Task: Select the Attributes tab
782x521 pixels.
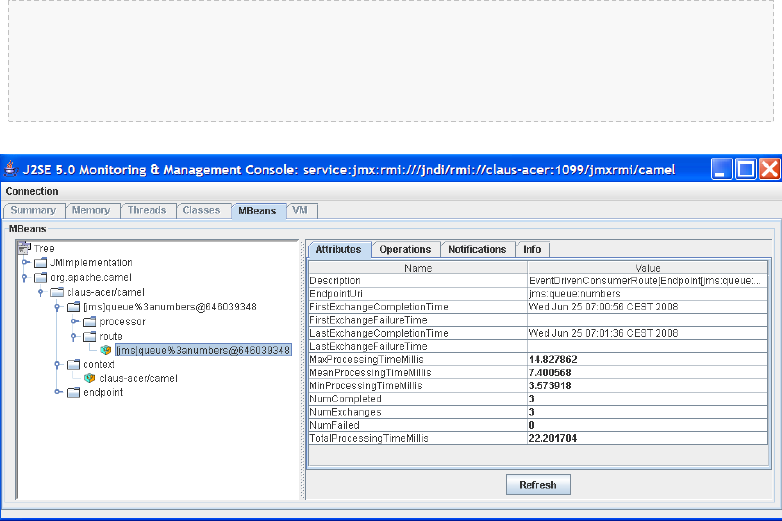Action: (339, 249)
